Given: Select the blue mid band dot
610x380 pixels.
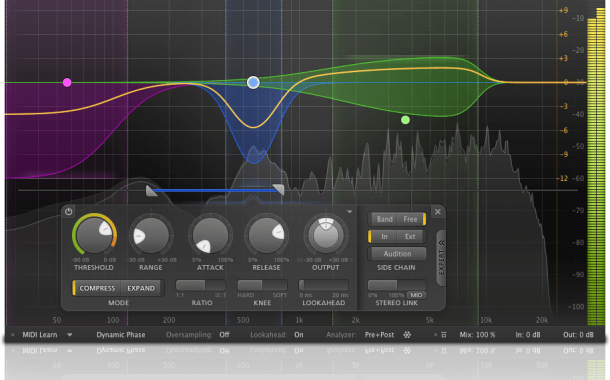Looking at the screenshot, I should click(253, 82).
